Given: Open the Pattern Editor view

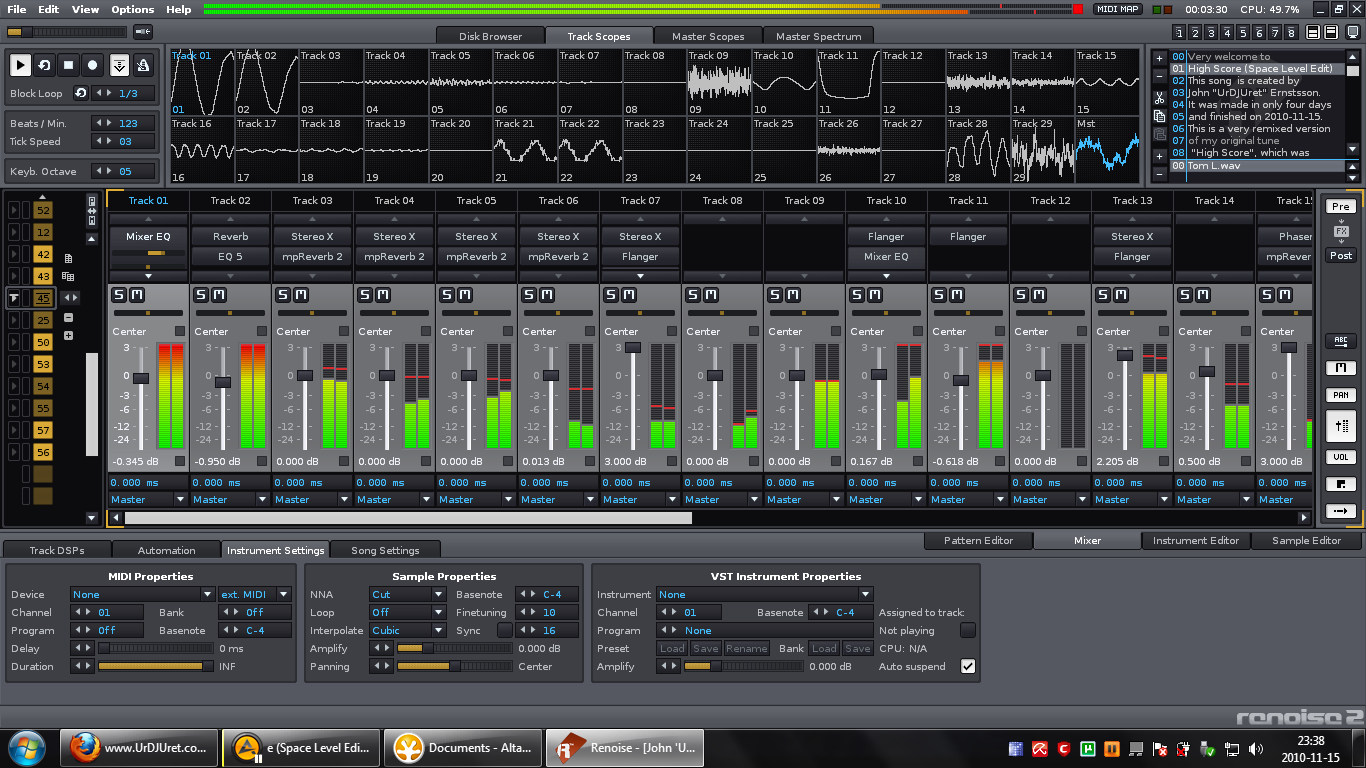Looking at the screenshot, I should (978, 540).
